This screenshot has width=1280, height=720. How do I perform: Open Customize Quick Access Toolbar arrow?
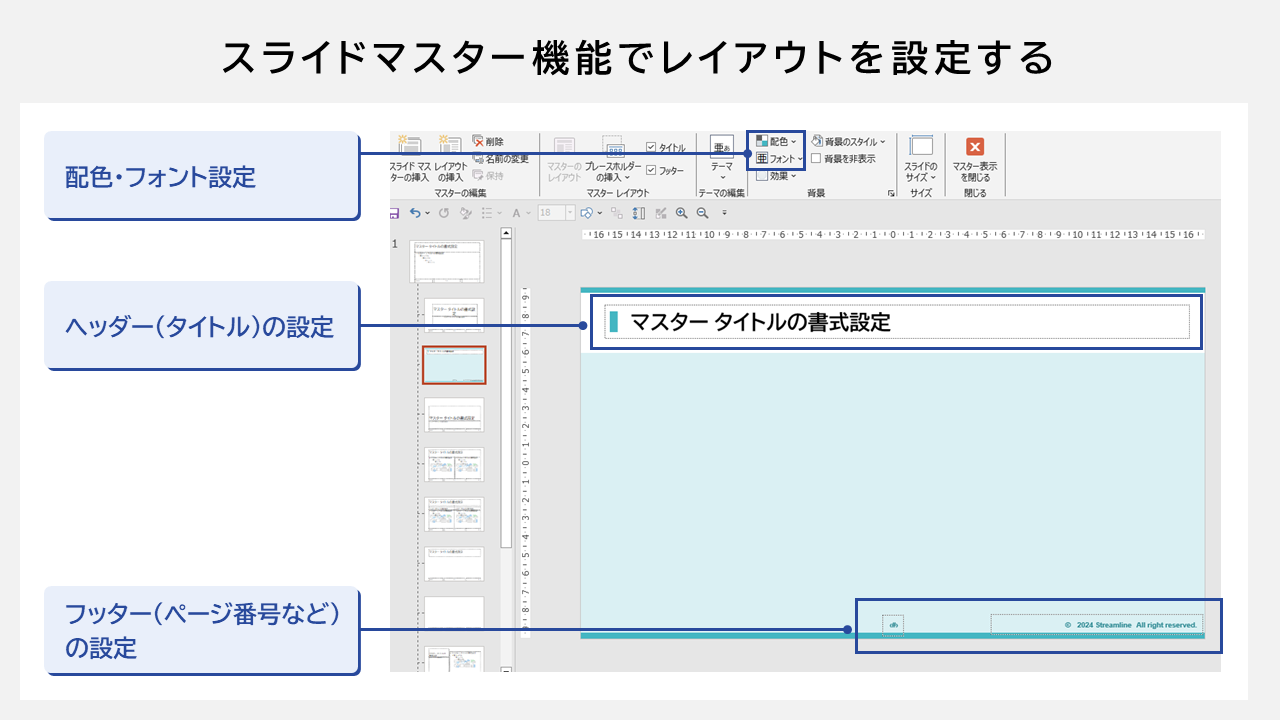point(725,213)
